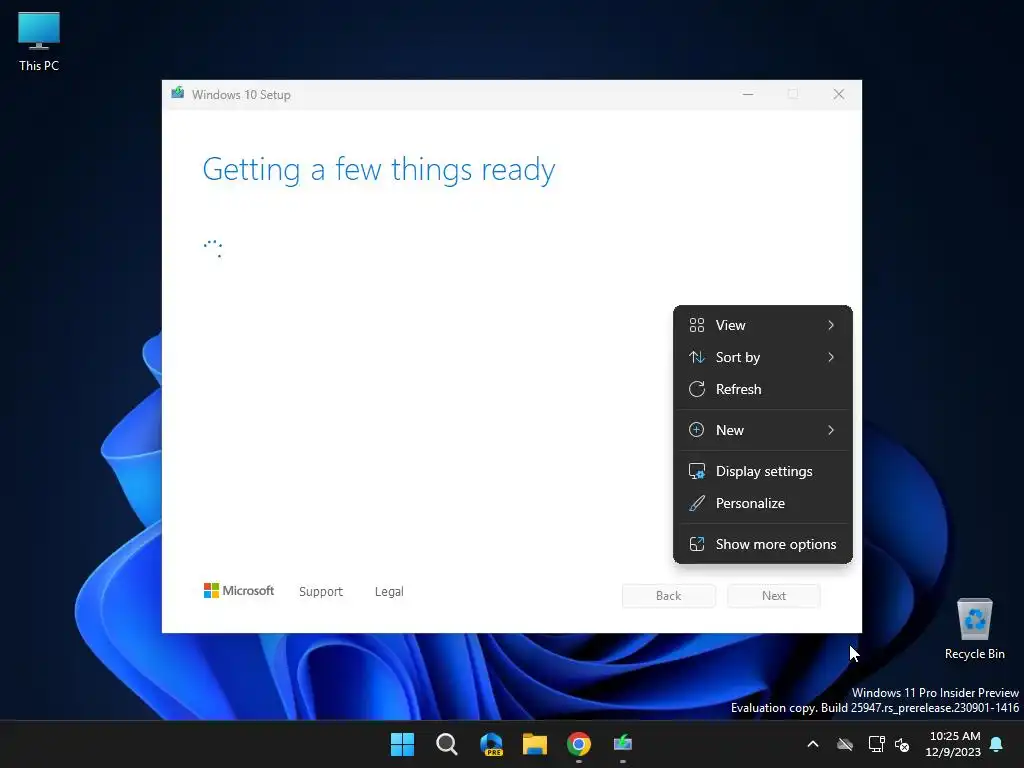Click the Back button in Setup
The height and width of the screenshot is (768, 1024).
[x=669, y=596]
